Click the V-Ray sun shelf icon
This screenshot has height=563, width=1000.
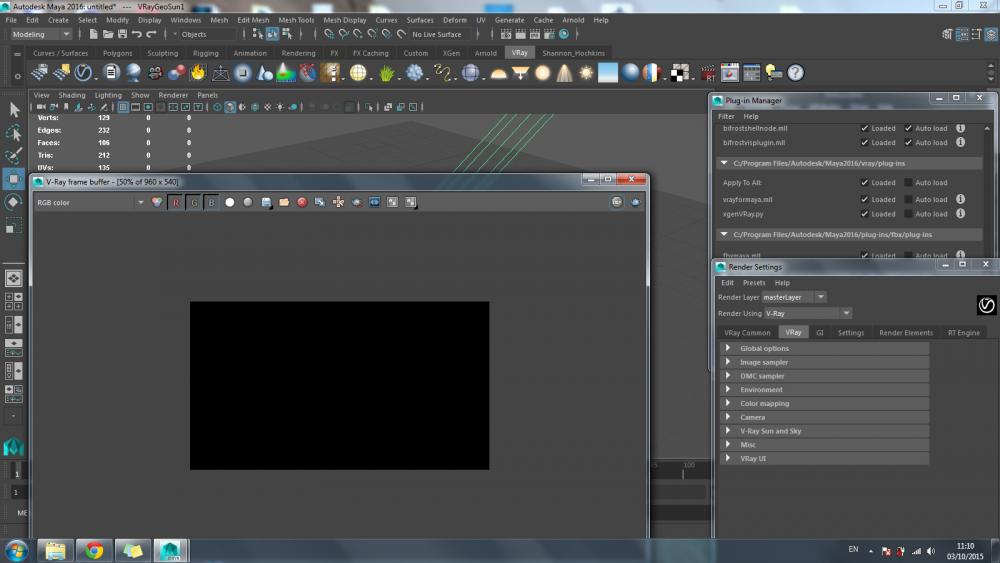coord(586,73)
